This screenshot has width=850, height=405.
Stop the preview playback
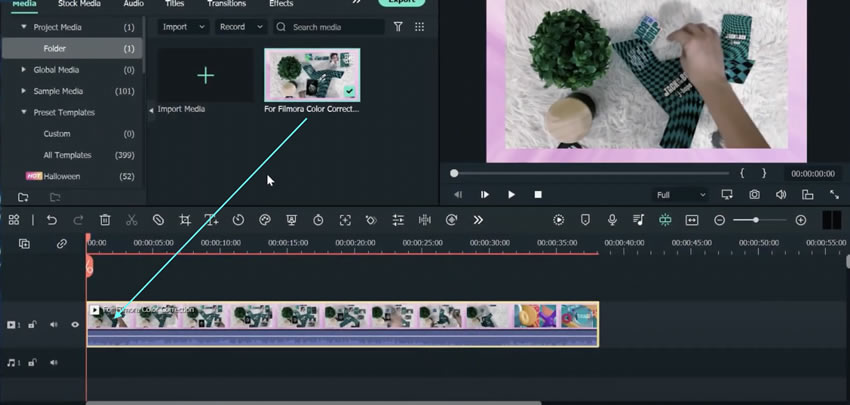tap(538, 195)
